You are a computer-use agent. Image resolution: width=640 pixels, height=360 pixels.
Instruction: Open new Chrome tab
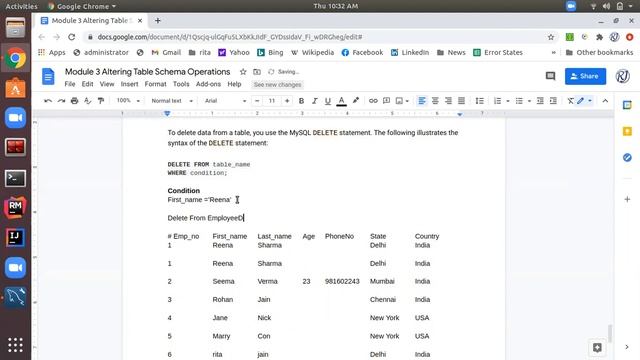(158, 20)
